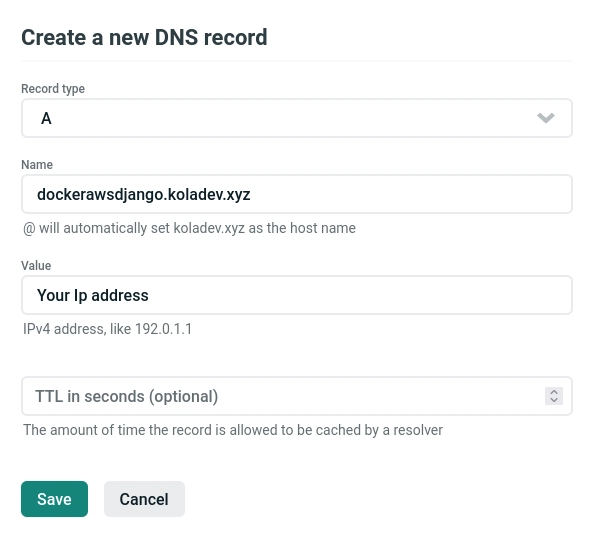Image resolution: width=594 pixels, height=537 pixels.
Task: Decrease TTL with the down arrow
Action: tap(554, 400)
